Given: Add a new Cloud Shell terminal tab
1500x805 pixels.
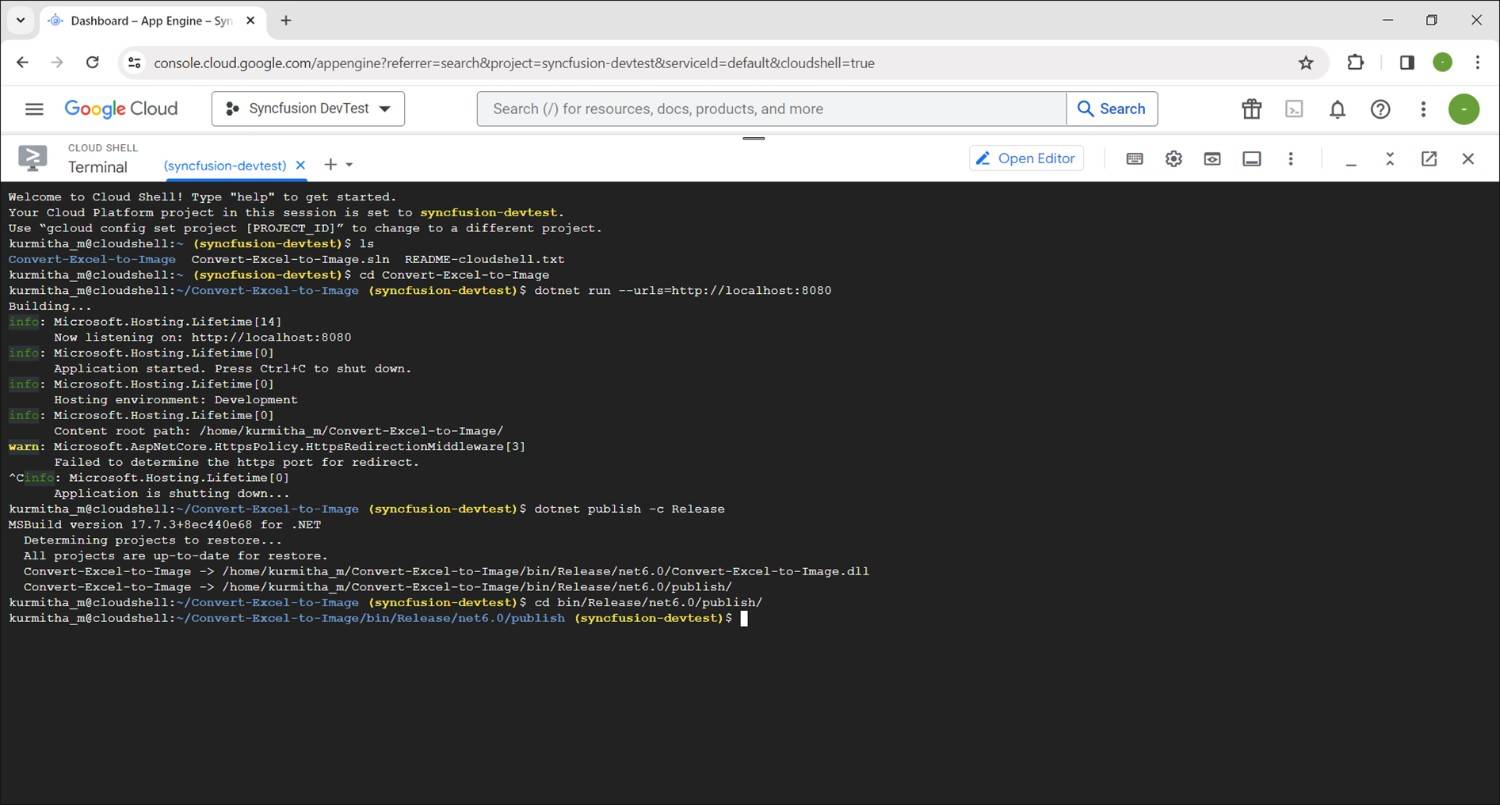Looking at the screenshot, I should point(330,164).
